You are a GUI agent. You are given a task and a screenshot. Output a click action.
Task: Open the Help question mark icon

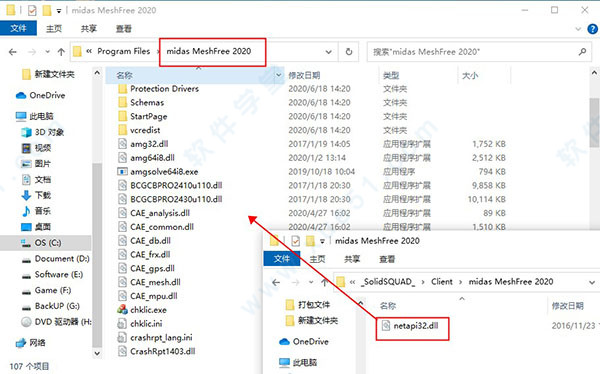[x=592, y=29]
